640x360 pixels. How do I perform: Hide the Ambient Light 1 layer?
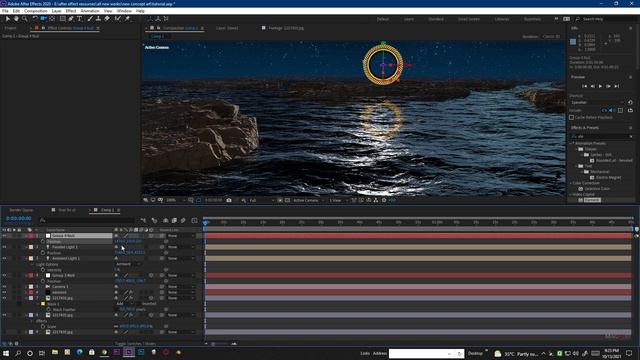pos(4,258)
